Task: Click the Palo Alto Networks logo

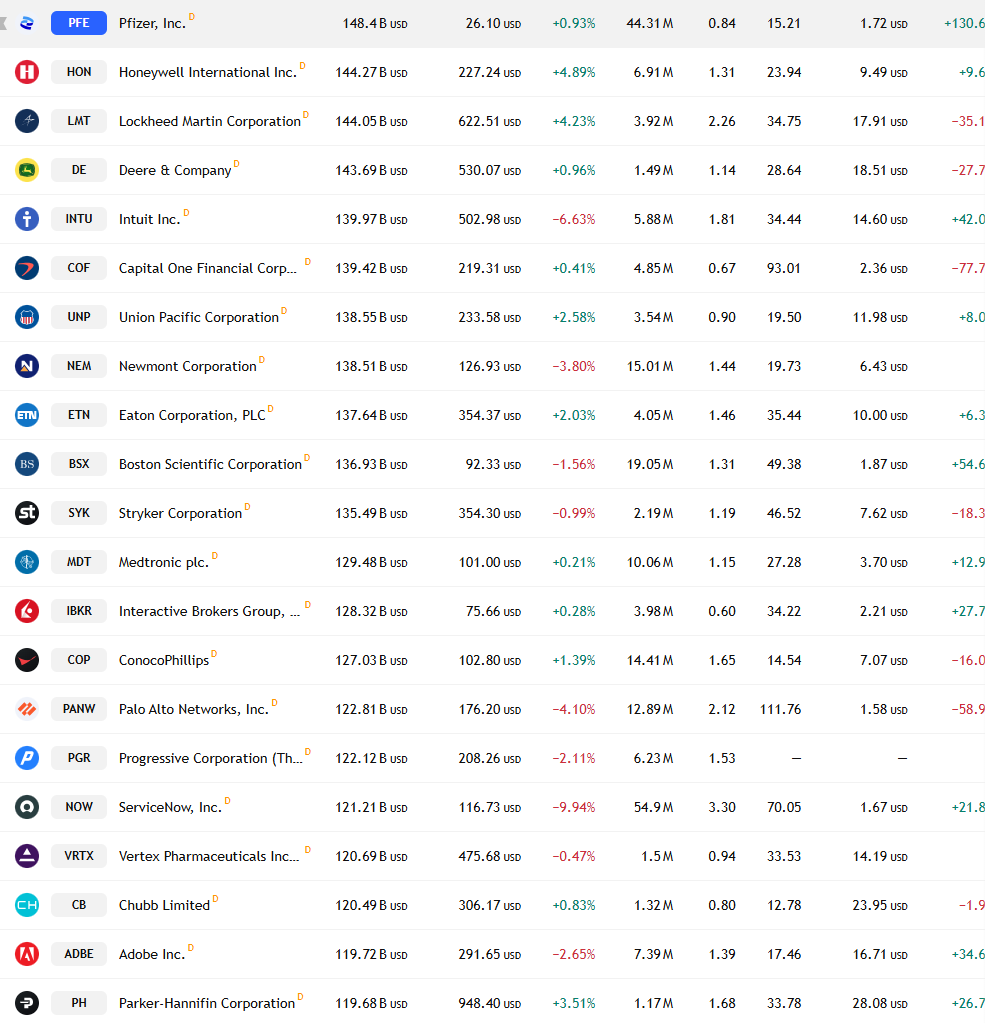Action: click(27, 709)
